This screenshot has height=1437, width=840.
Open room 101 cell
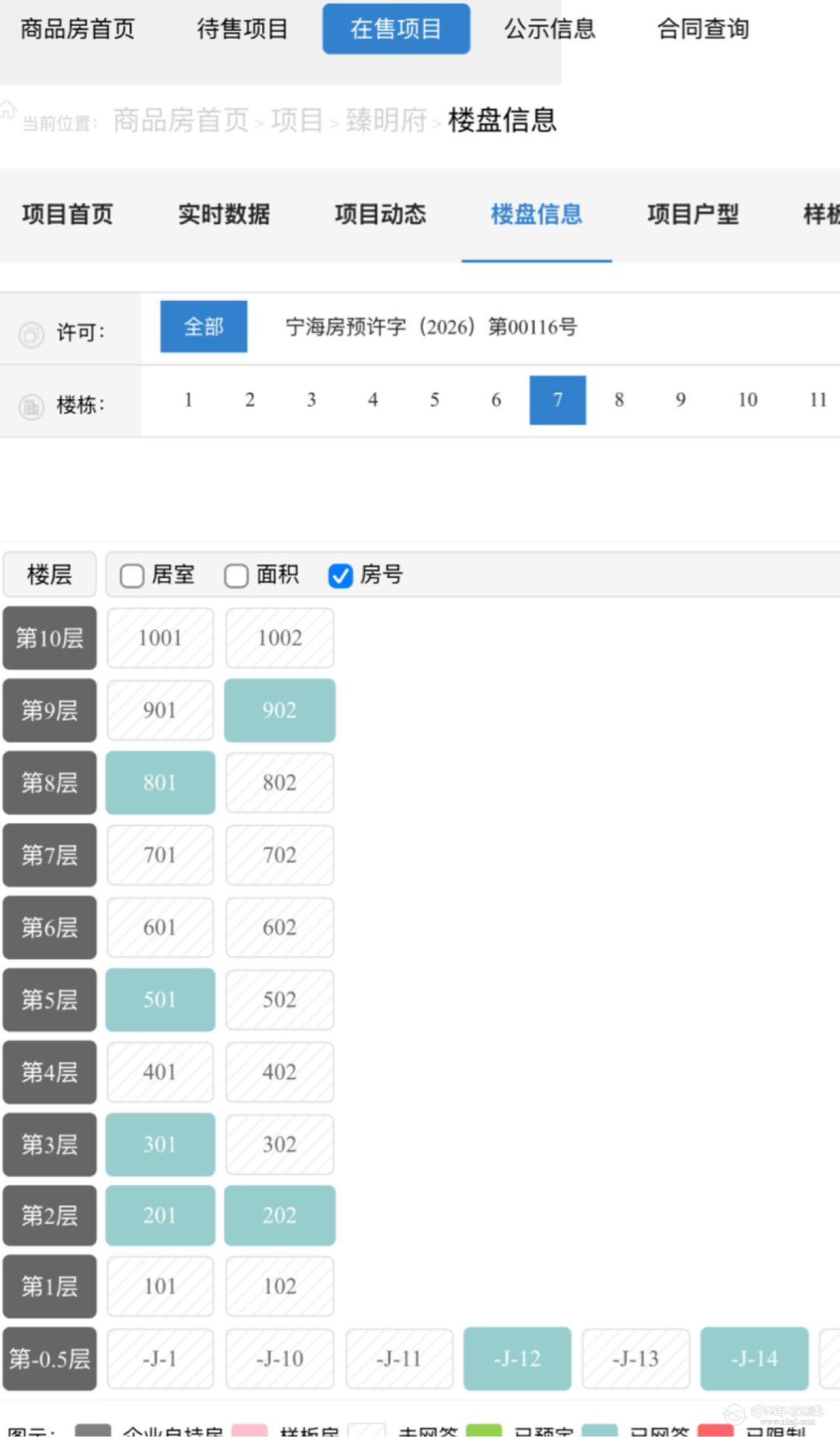coord(160,1286)
